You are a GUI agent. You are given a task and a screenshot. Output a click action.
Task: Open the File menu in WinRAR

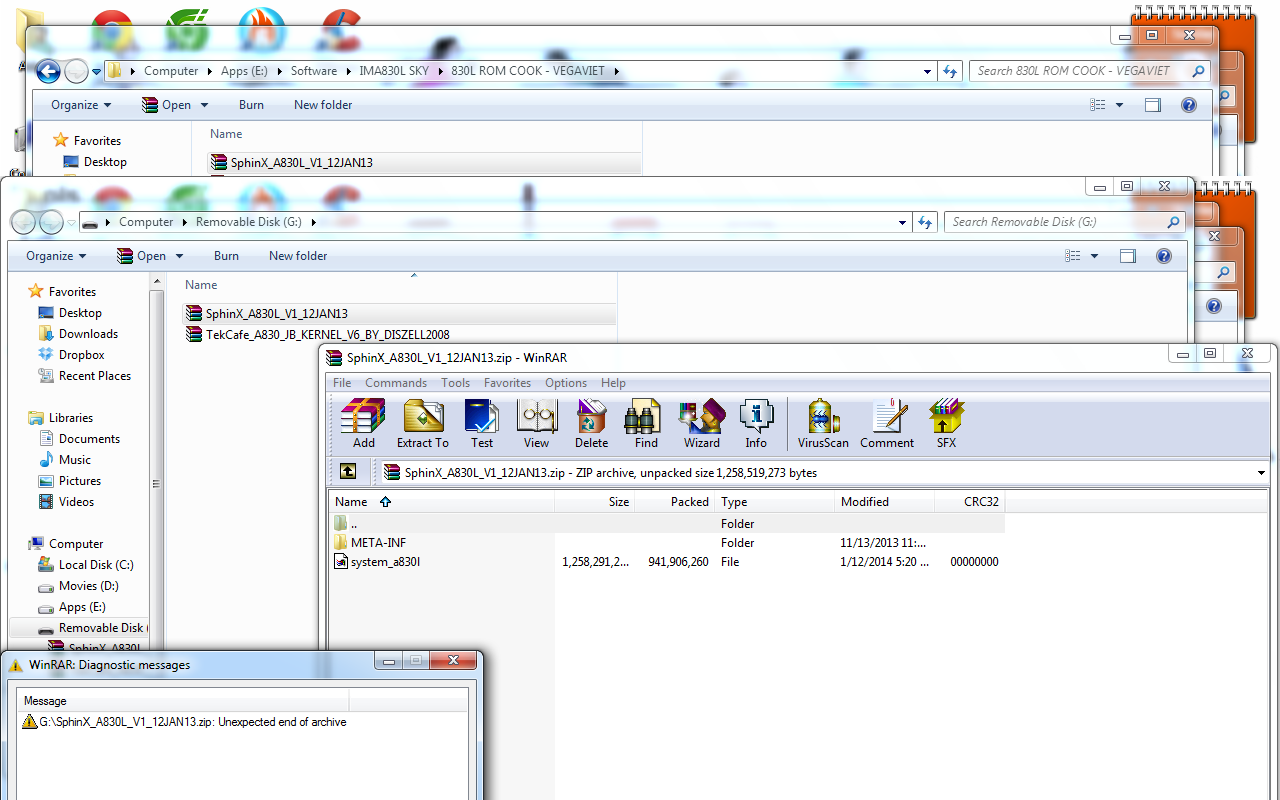tap(342, 383)
